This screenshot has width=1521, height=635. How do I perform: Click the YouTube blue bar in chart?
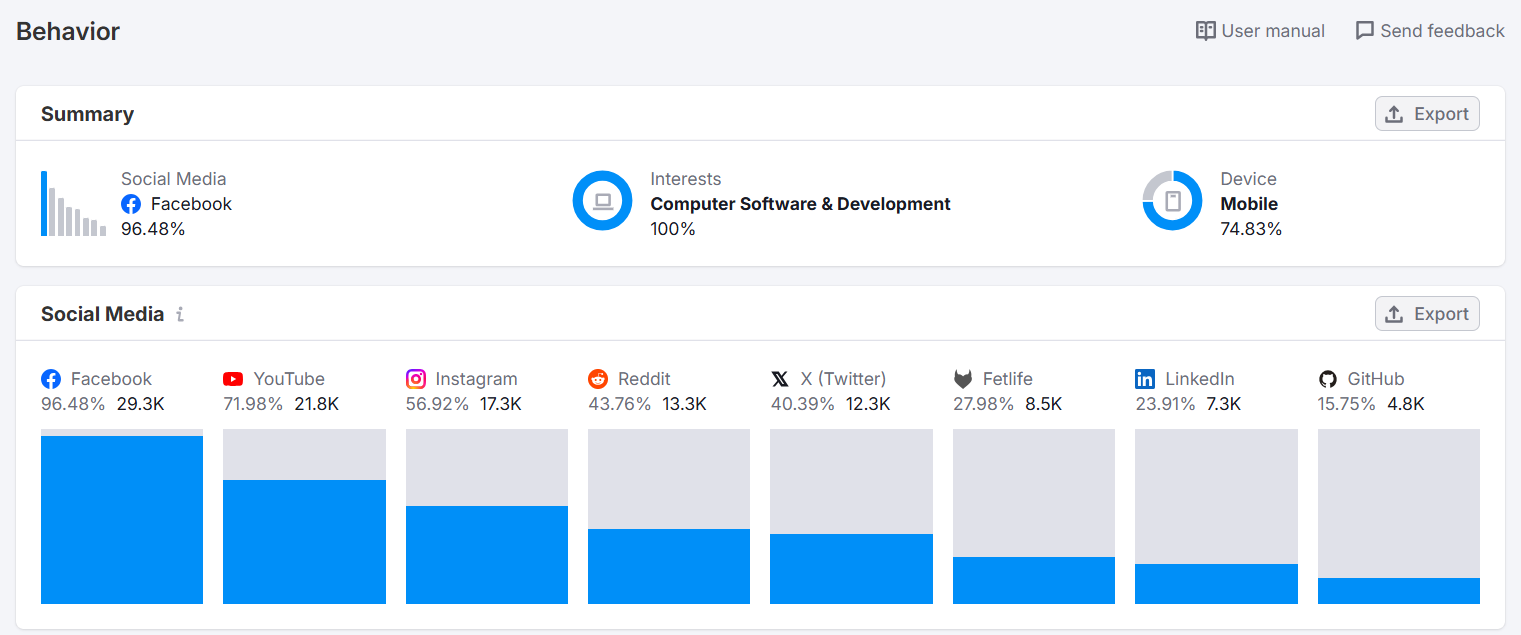304,542
